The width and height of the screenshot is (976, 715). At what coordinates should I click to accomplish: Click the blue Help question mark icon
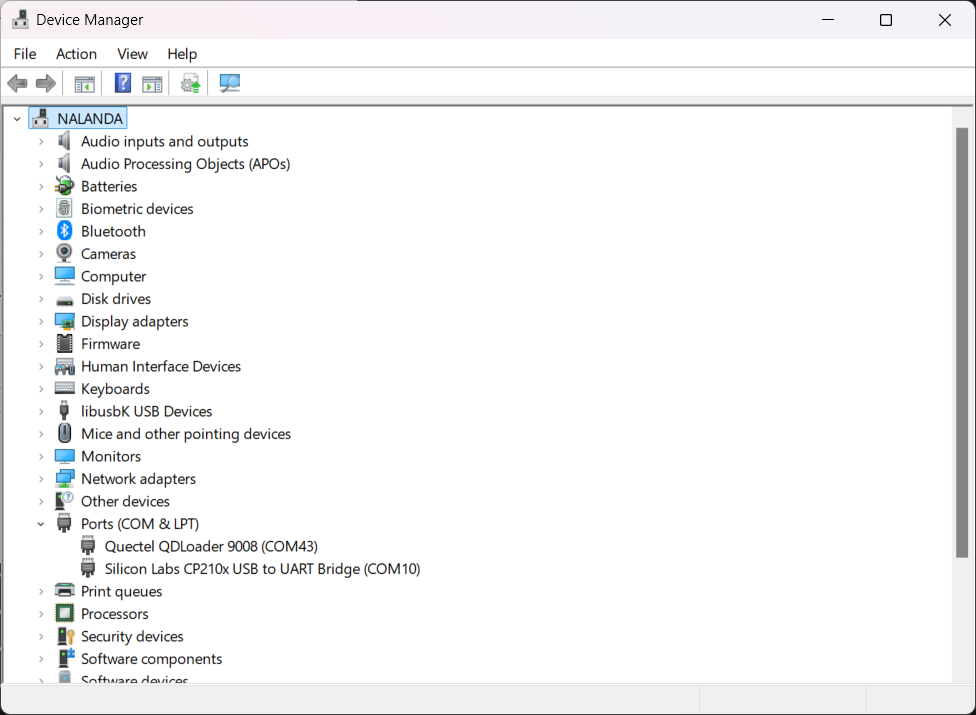(123, 84)
